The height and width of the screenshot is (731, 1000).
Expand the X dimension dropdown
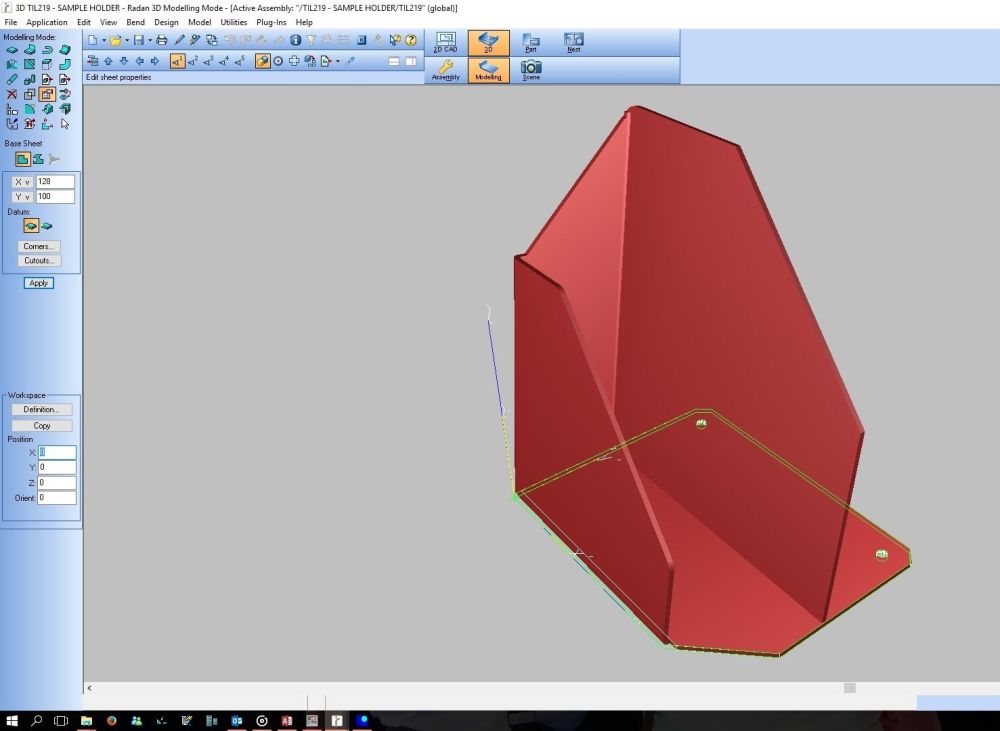23,182
